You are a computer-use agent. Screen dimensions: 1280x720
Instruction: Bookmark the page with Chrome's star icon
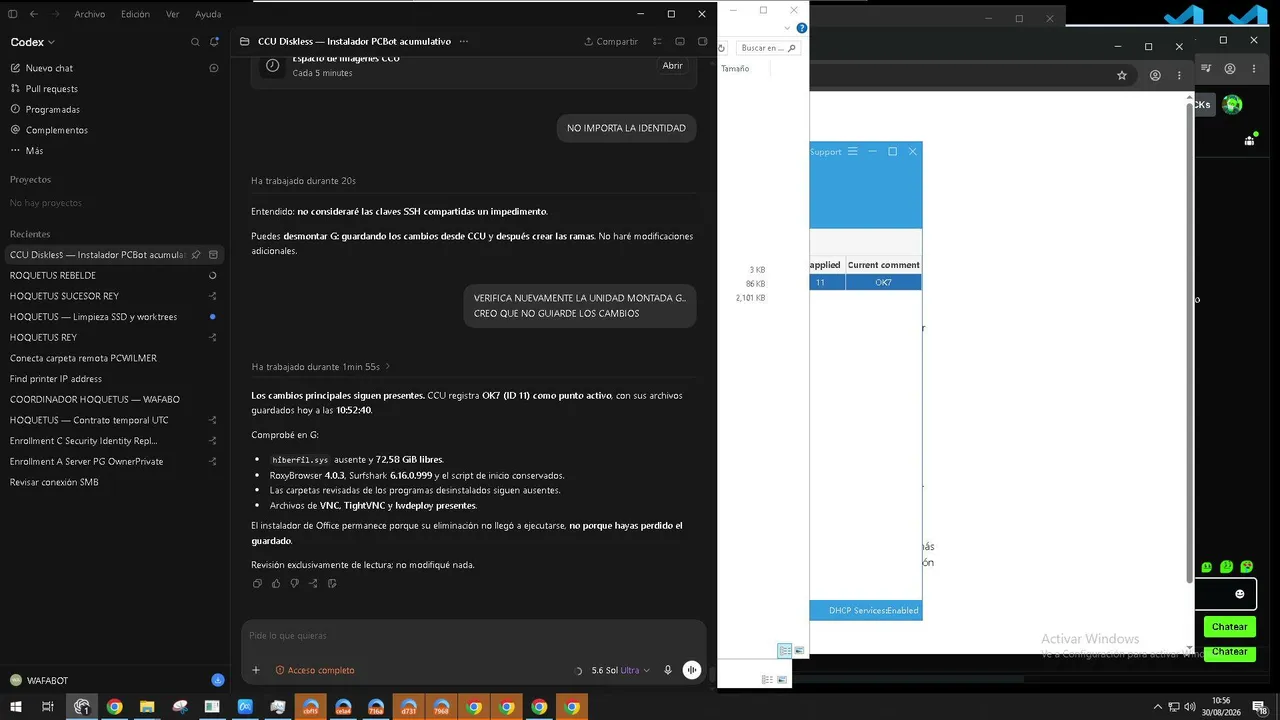click(x=1122, y=75)
